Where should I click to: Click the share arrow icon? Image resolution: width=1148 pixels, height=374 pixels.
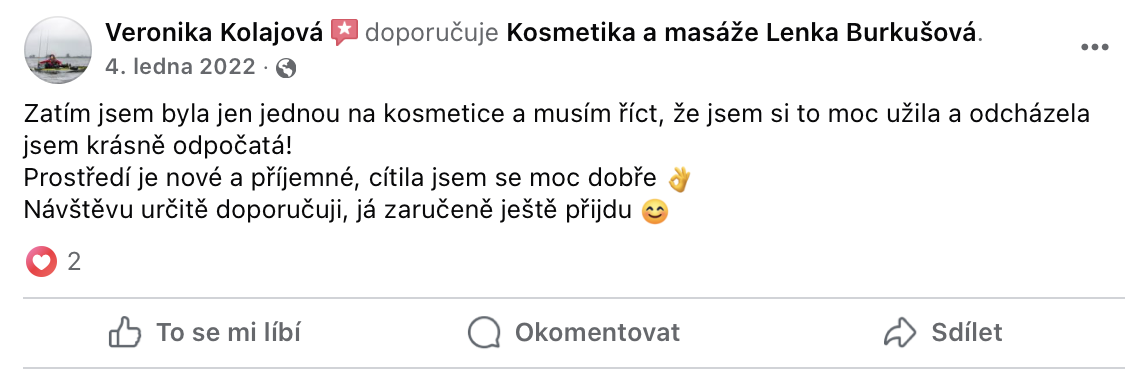pos(900,332)
